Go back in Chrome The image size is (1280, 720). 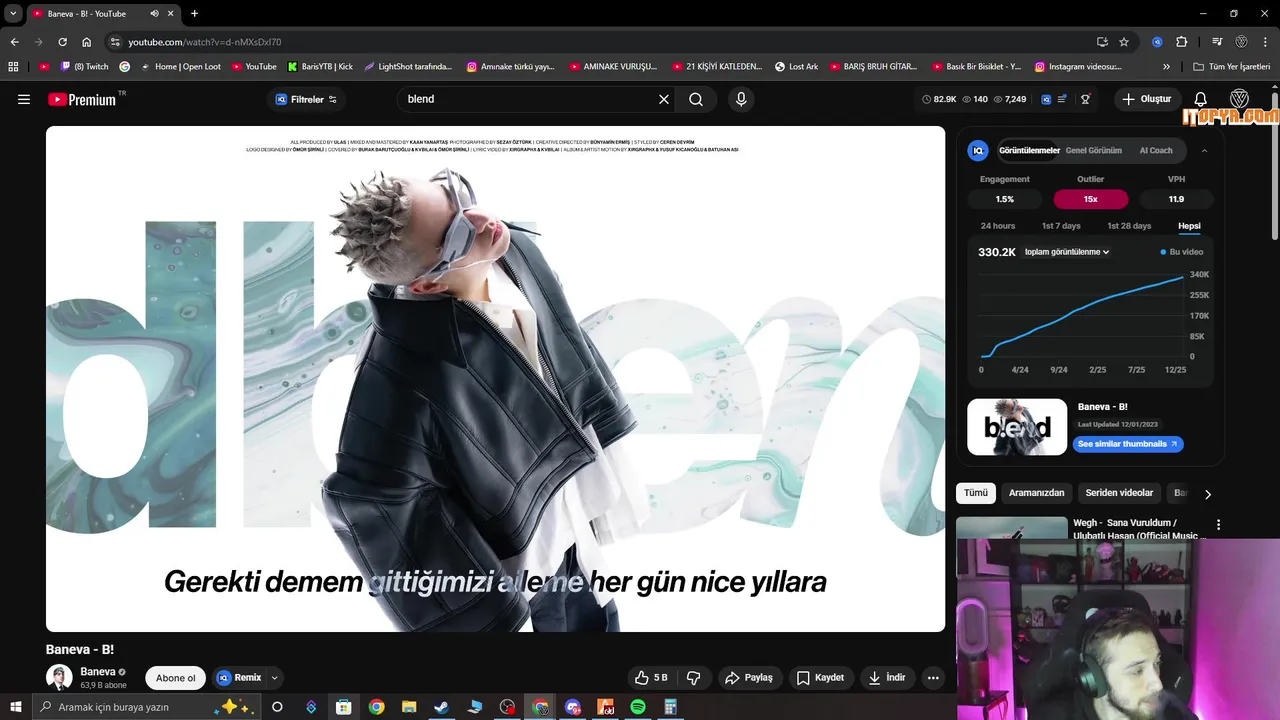pos(14,42)
